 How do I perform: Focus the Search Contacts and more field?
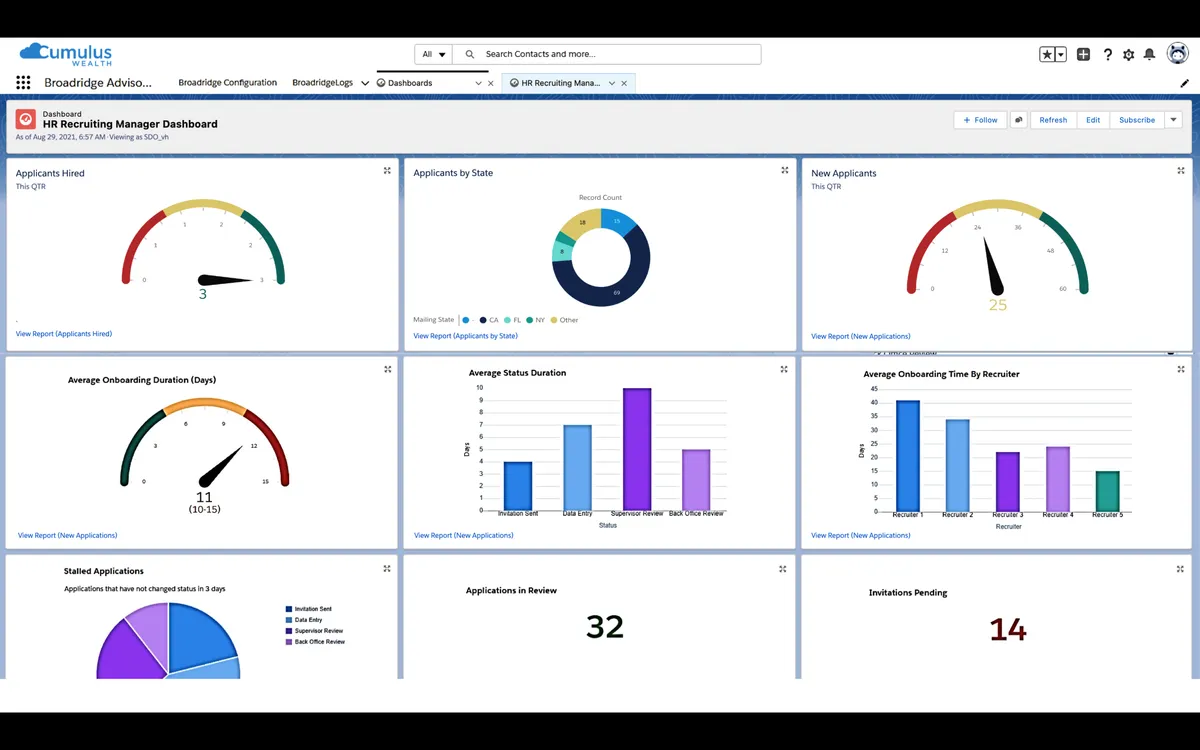pyautogui.click(x=607, y=54)
